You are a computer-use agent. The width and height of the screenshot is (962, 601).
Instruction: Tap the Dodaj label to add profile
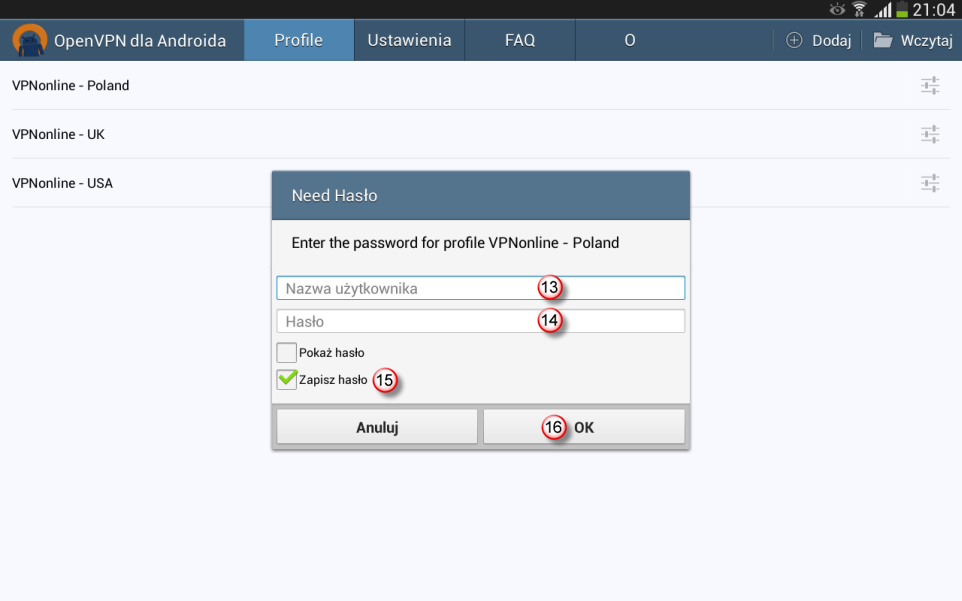(831, 41)
